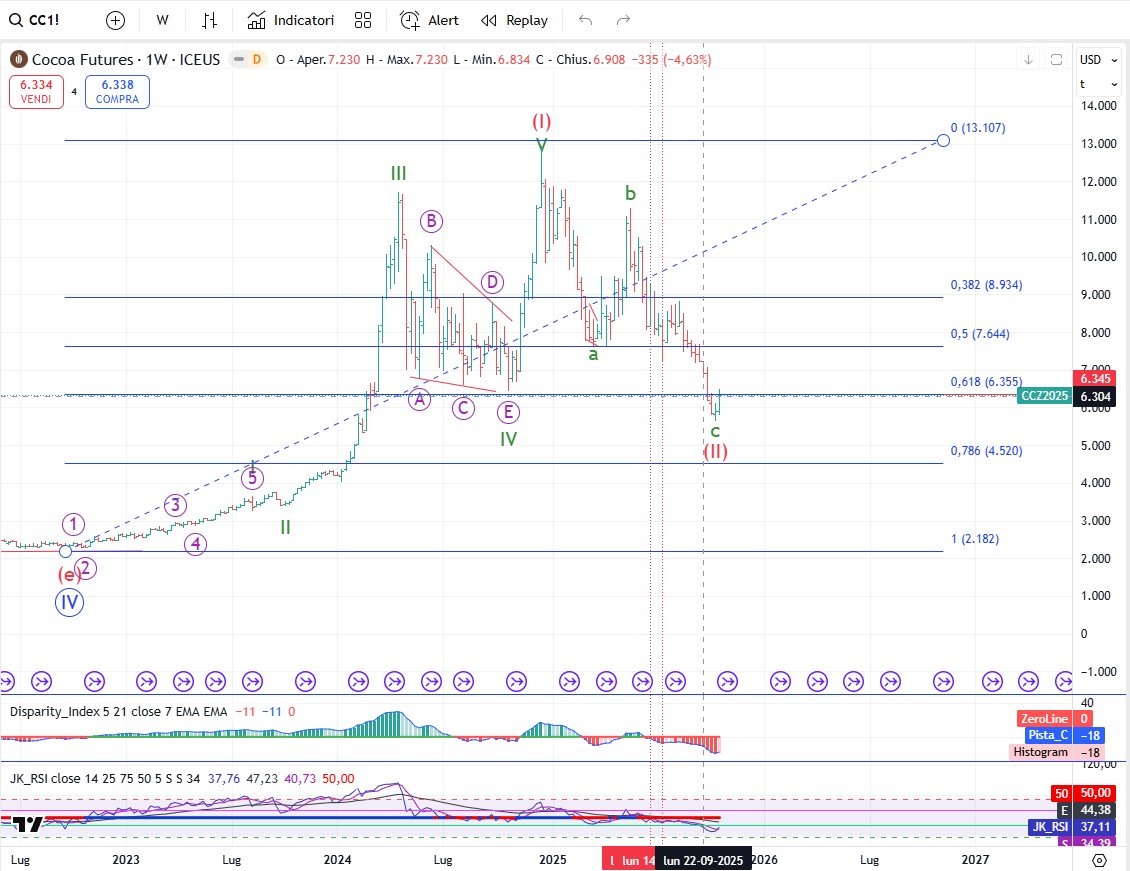1130x871 pixels.
Task: Open time axis settings gear icon
Action: coord(1100,859)
